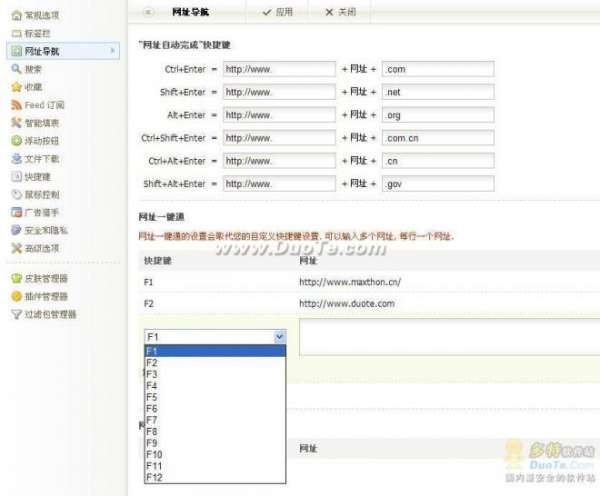600x496 pixels.
Task: Focus the Shift+Enter .net suffix field
Action: 438,92
